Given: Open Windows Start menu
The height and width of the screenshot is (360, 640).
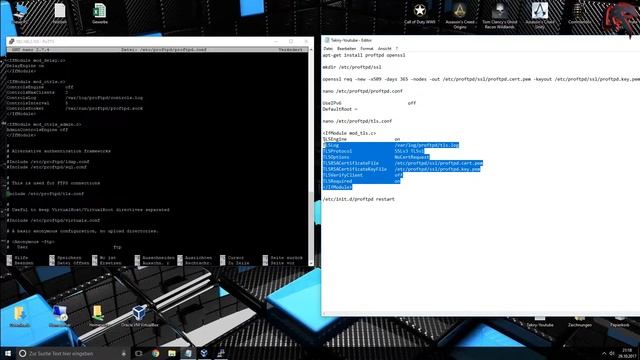Looking at the screenshot, I should tap(8, 353).
